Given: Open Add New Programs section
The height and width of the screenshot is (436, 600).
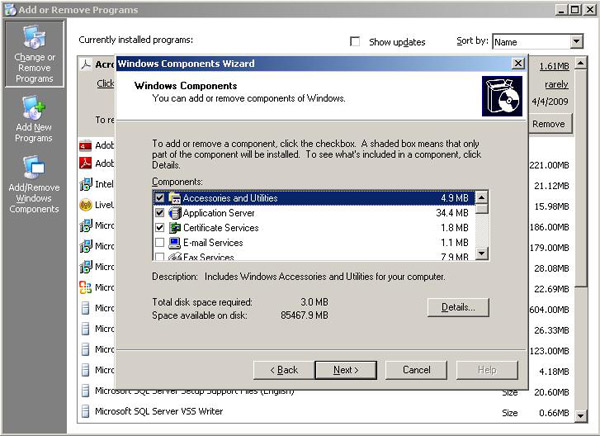Looking at the screenshot, I should [34, 119].
